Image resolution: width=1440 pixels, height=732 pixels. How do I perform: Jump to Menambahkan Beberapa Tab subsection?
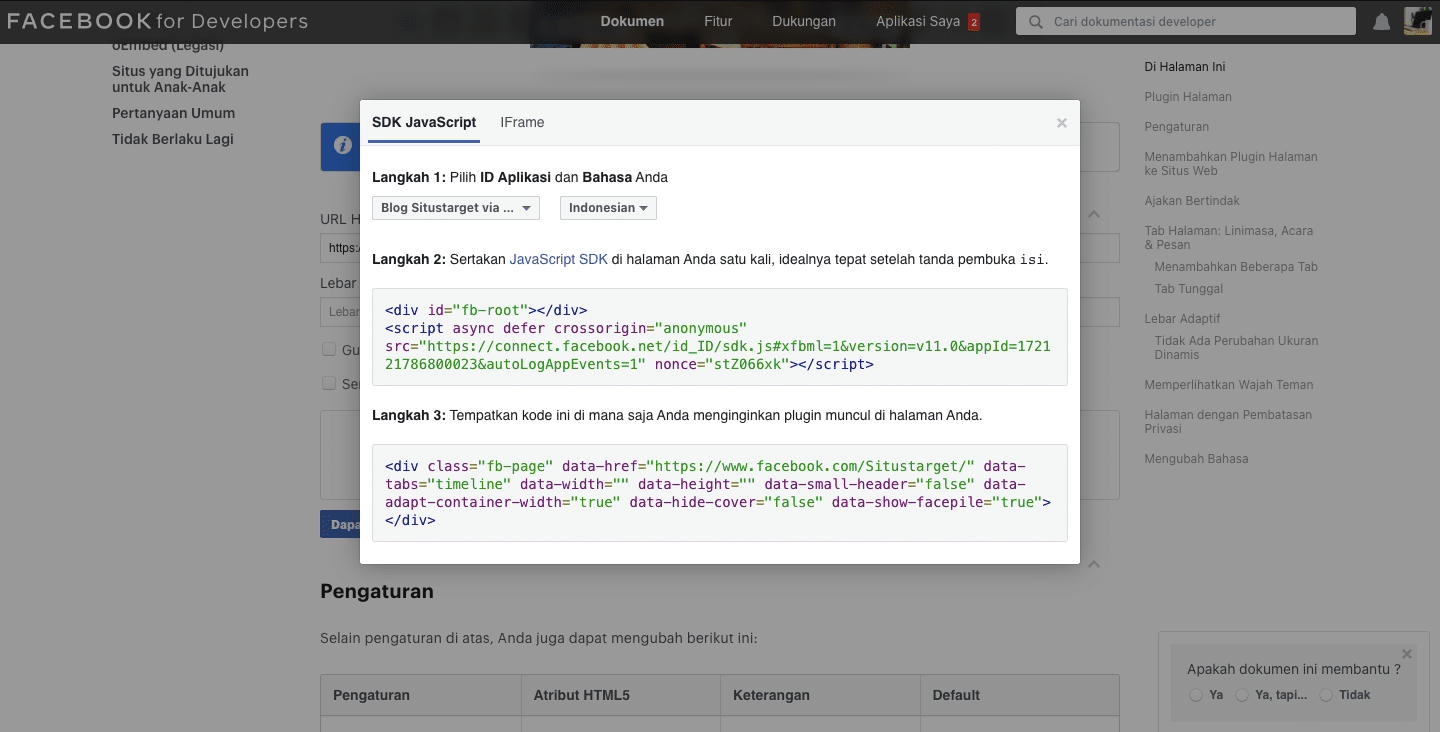pyautogui.click(x=1236, y=267)
